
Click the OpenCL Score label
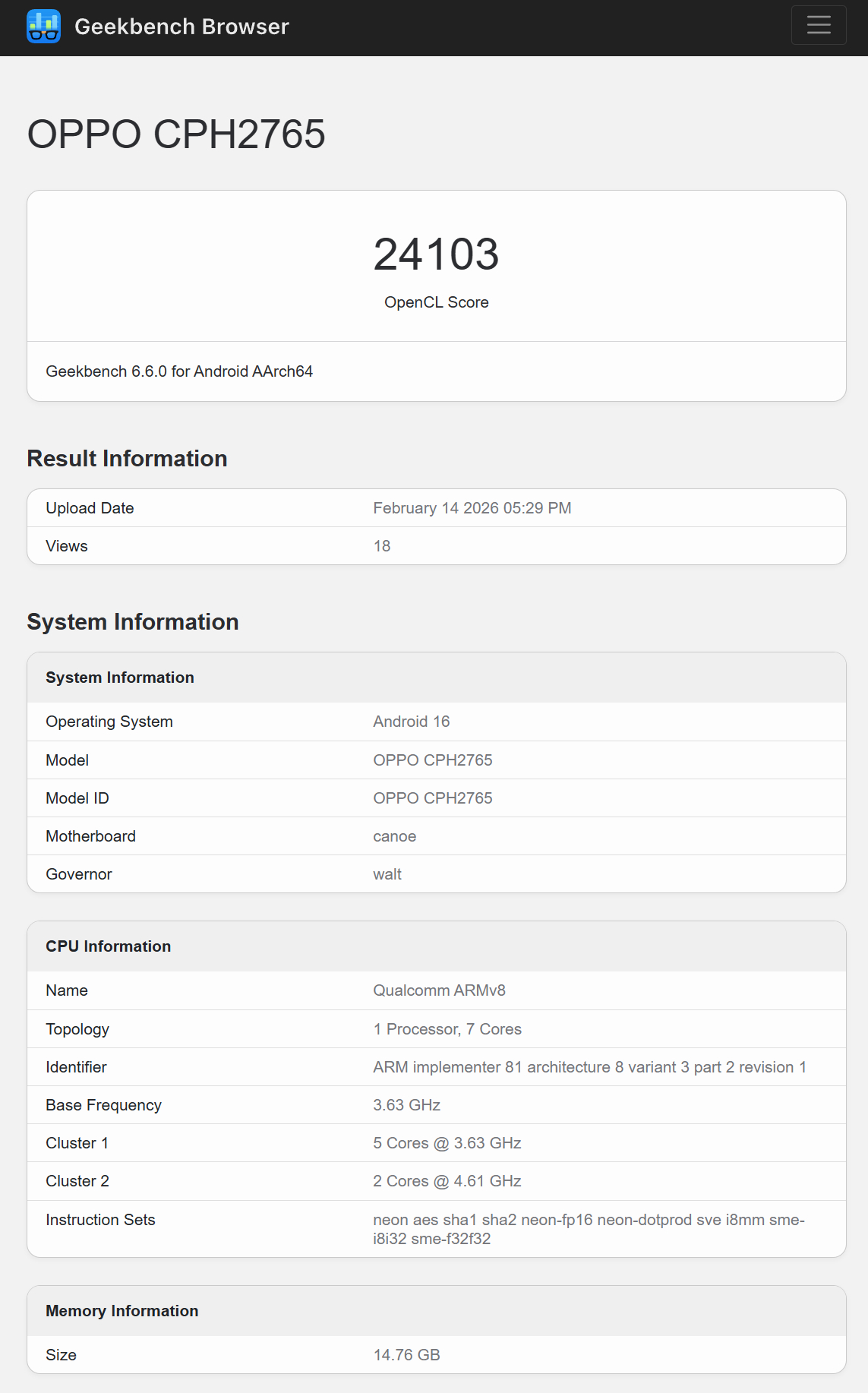coord(436,302)
